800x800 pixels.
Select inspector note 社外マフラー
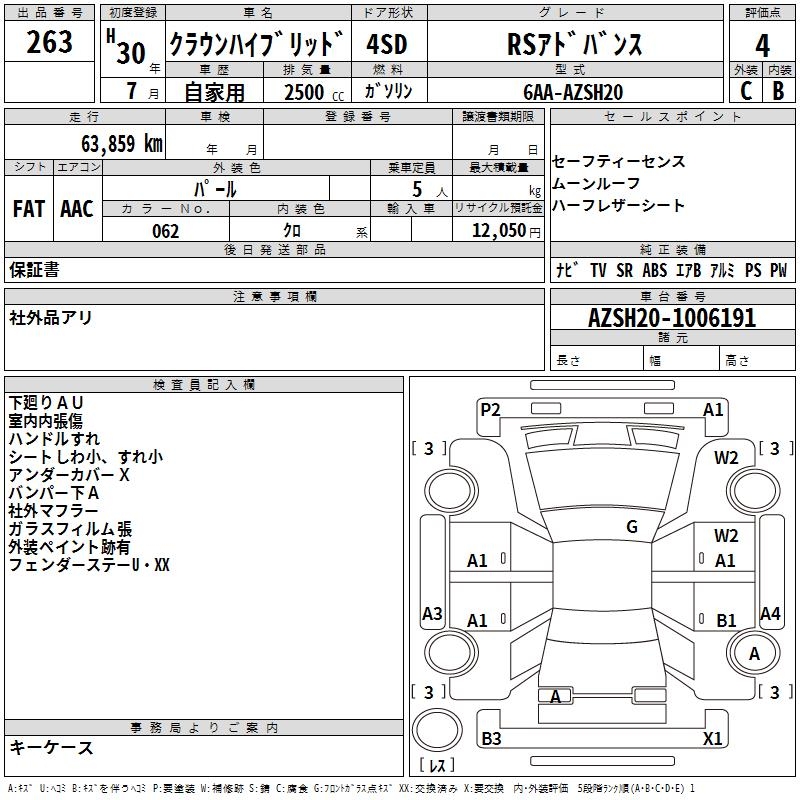coord(53,511)
